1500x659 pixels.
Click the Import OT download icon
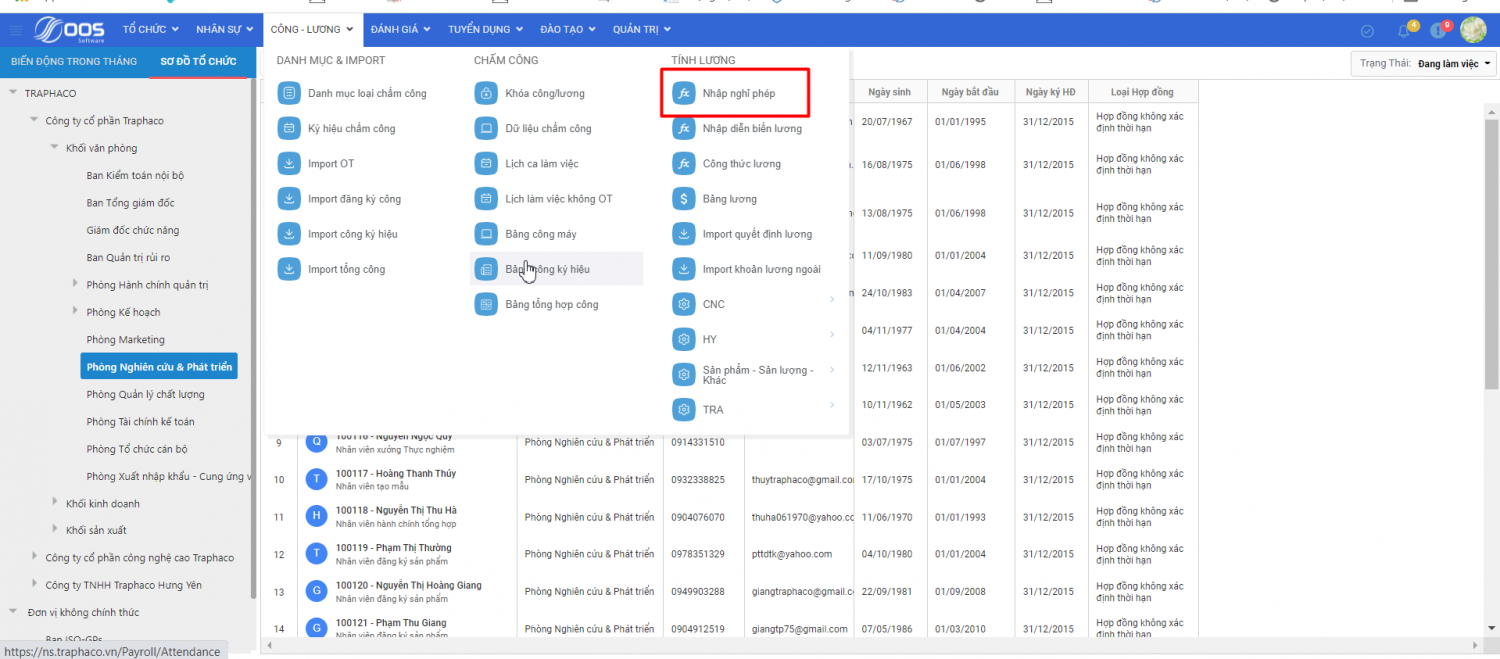(289, 163)
